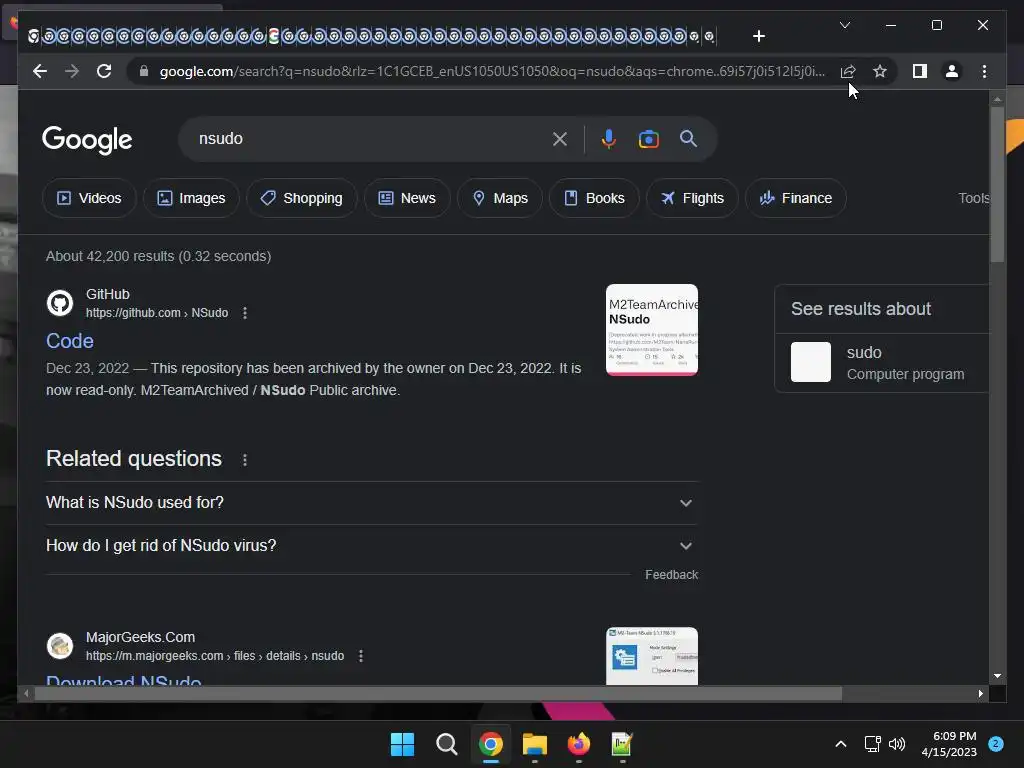Screen dimensions: 1024x768
Task: Show hidden system tray icons
Action: point(841,744)
